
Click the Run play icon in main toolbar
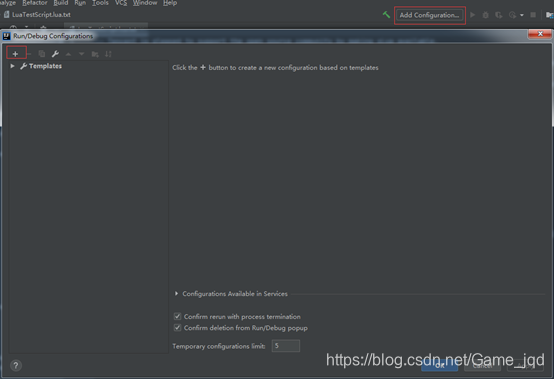[x=472, y=15]
